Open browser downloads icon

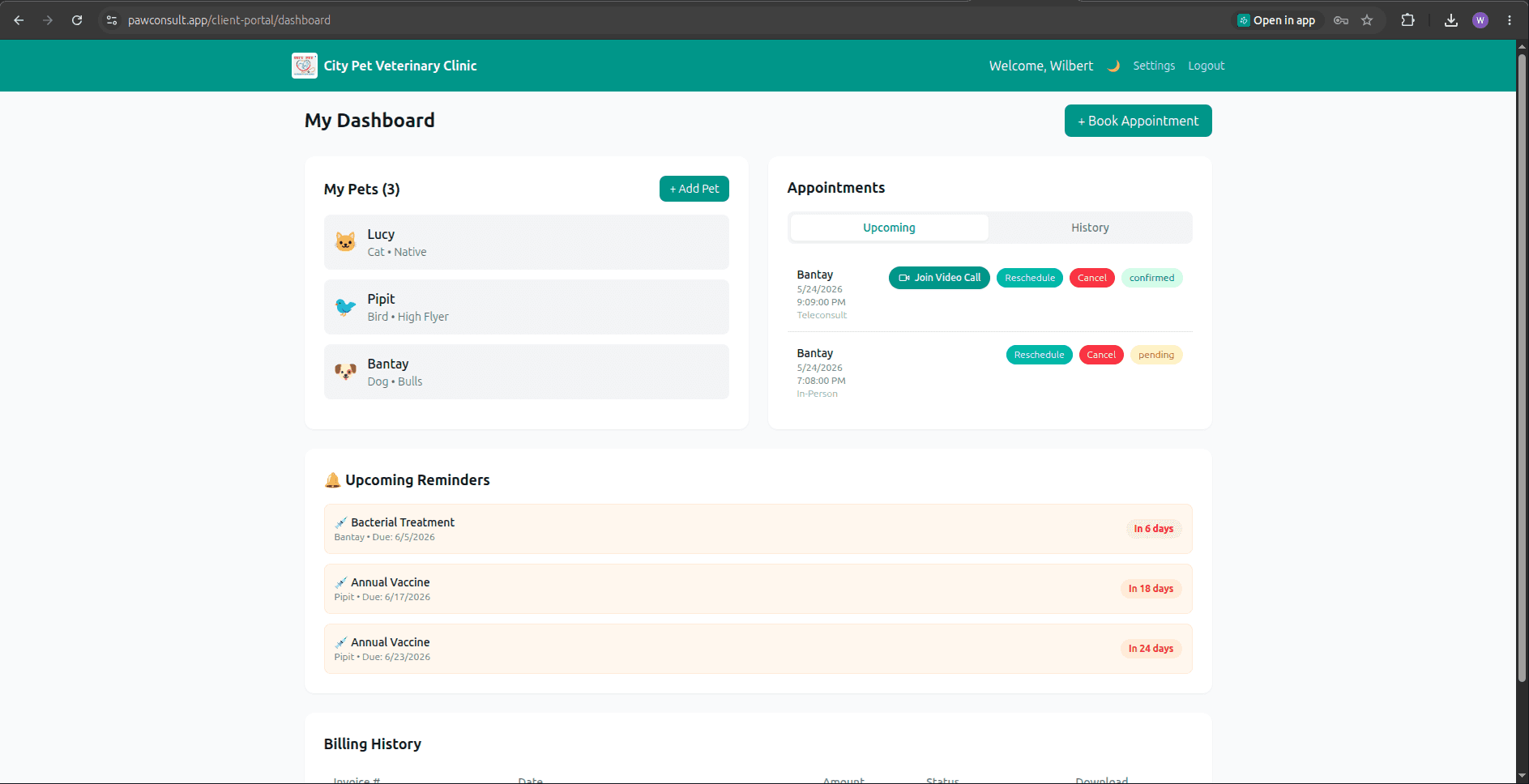click(x=1451, y=20)
